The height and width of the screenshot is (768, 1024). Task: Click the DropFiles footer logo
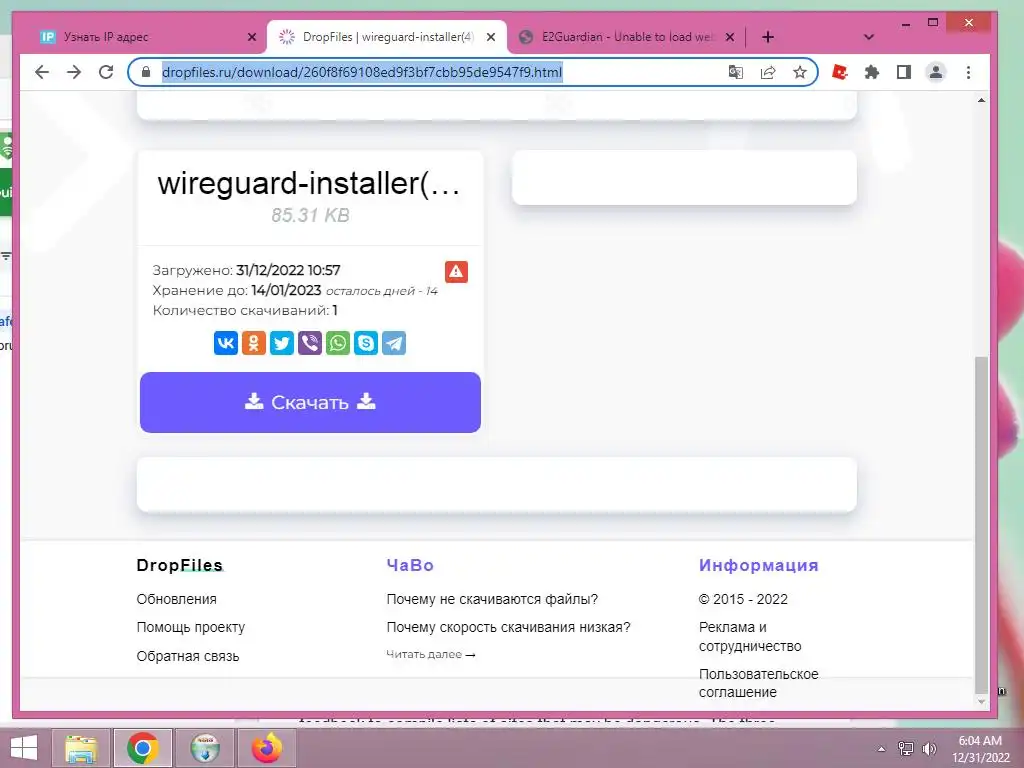click(180, 565)
